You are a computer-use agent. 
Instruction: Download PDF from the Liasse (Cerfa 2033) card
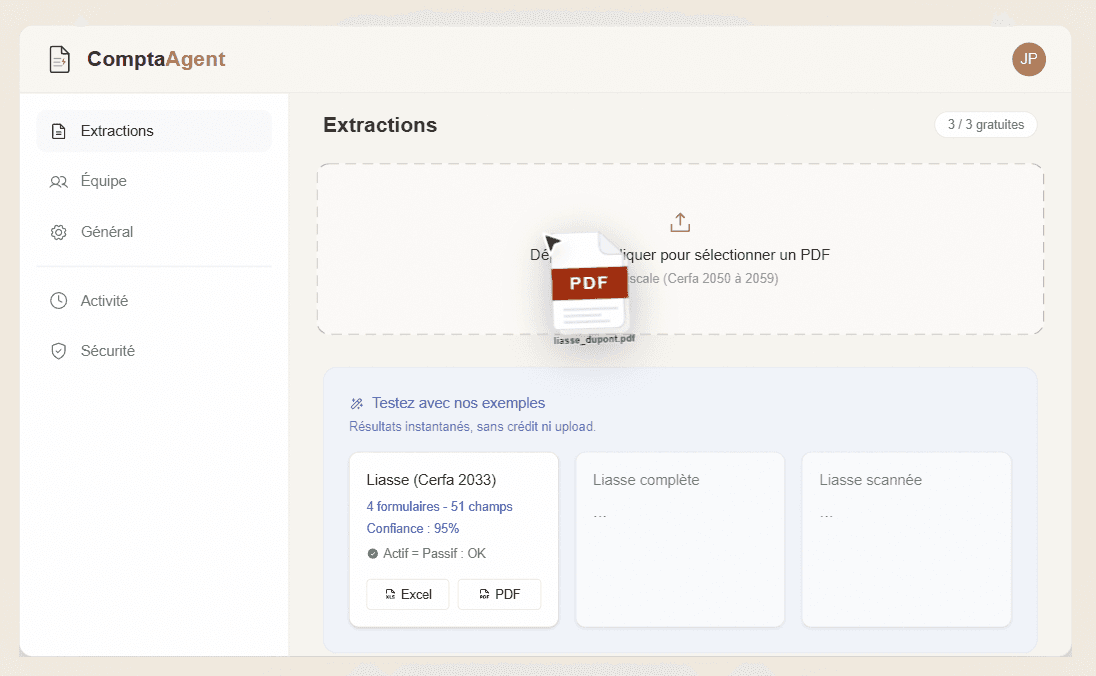[499, 594]
